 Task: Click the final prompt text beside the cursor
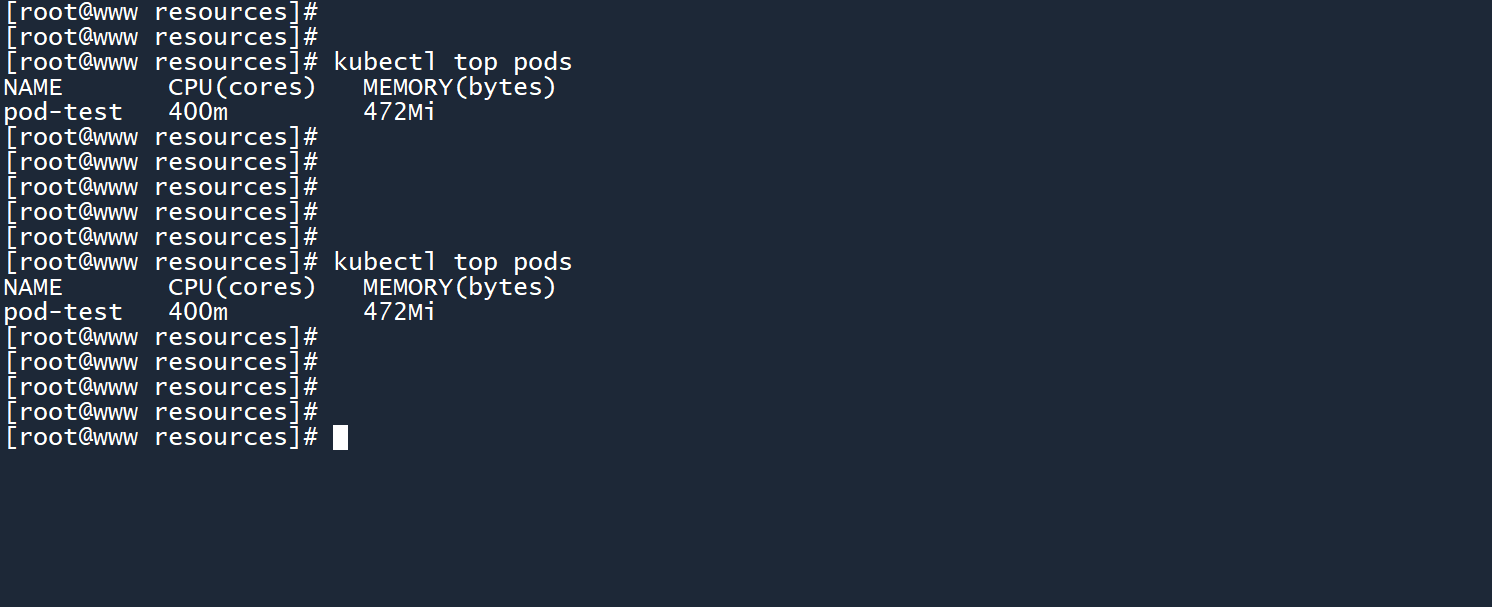click(x=161, y=437)
